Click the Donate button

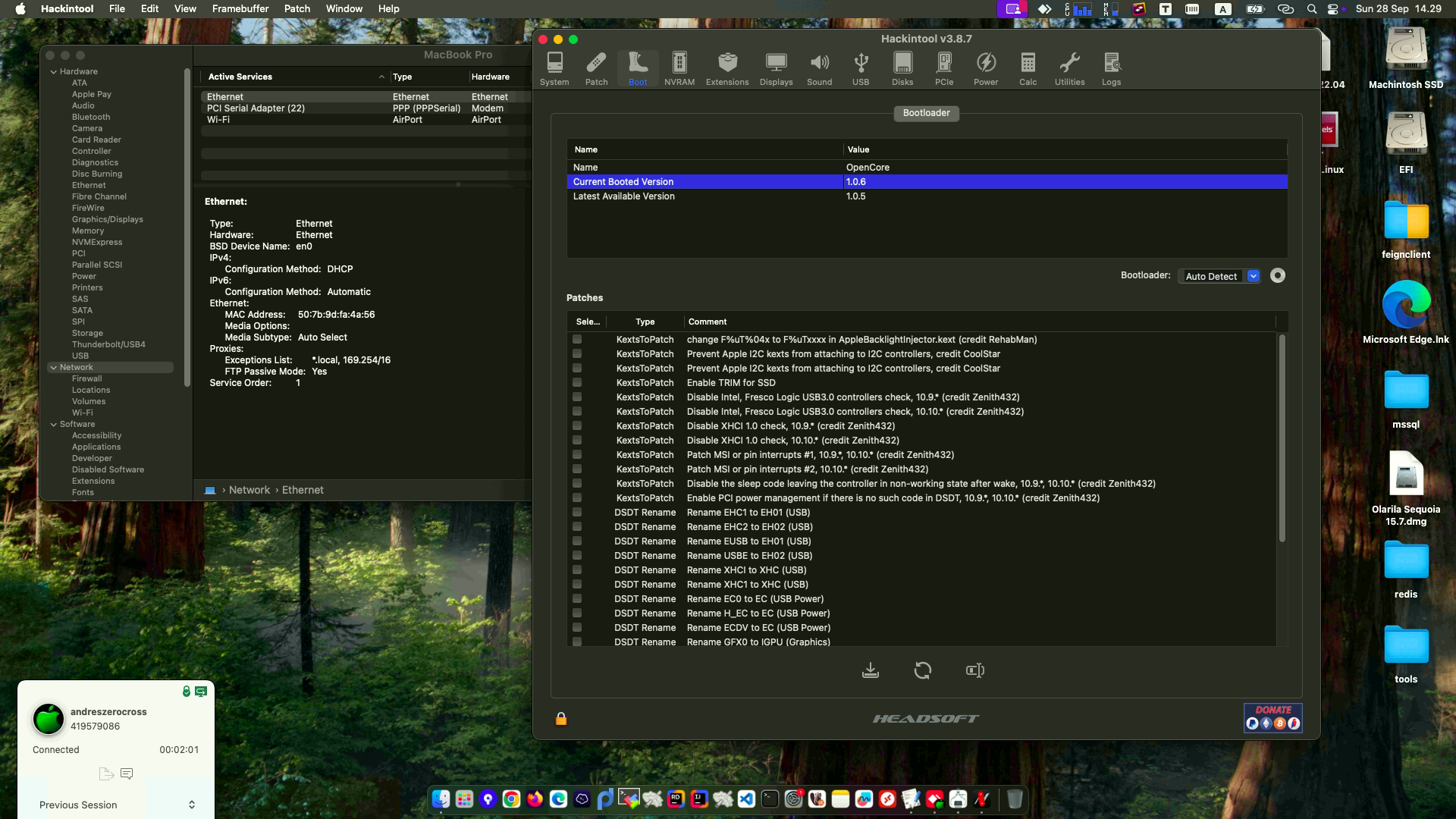tap(1273, 717)
